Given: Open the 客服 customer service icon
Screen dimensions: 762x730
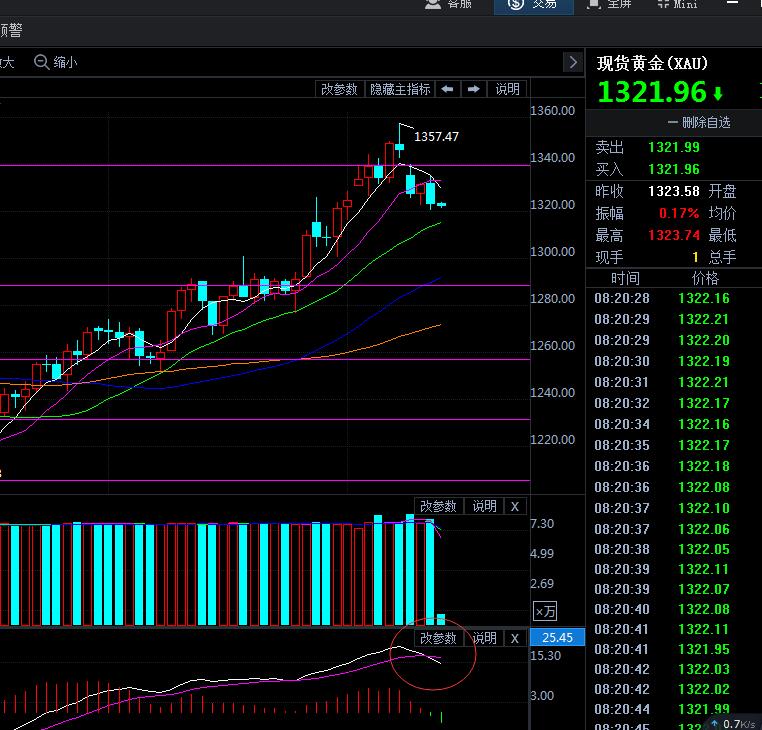Looking at the screenshot, I should click(x=447, y=4).
